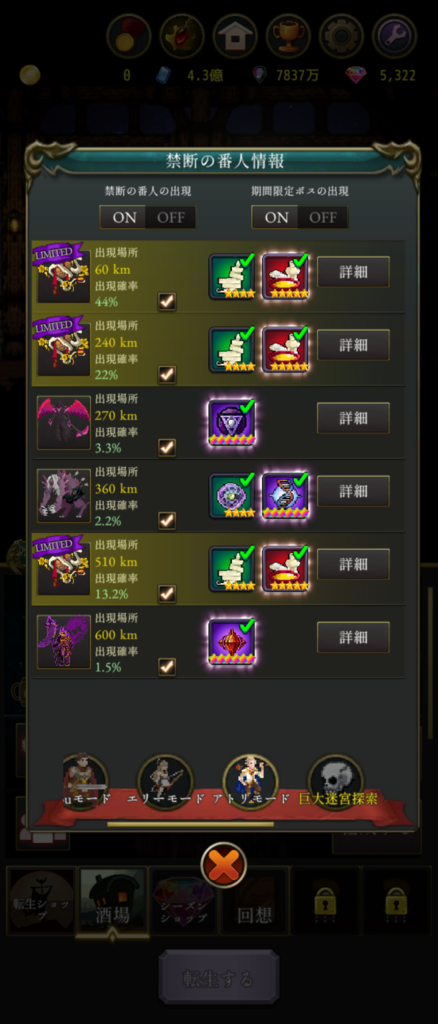
Task: Uncheck the 600 km guardian checkbox
Action: (x=167, y=666)
